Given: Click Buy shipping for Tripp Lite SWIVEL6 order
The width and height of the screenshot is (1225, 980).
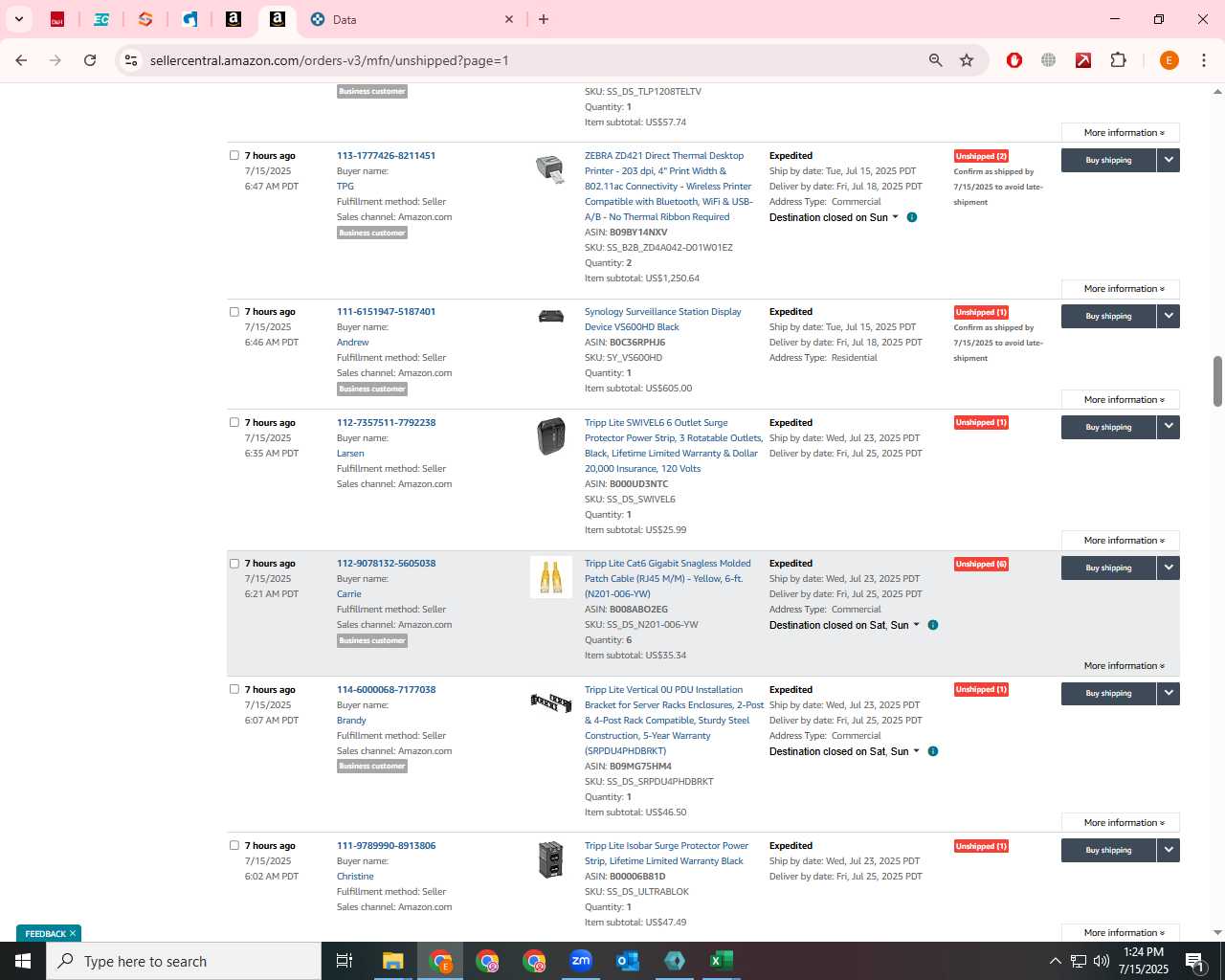Looking at the screenshot, I should click(x=1108, y=427).
